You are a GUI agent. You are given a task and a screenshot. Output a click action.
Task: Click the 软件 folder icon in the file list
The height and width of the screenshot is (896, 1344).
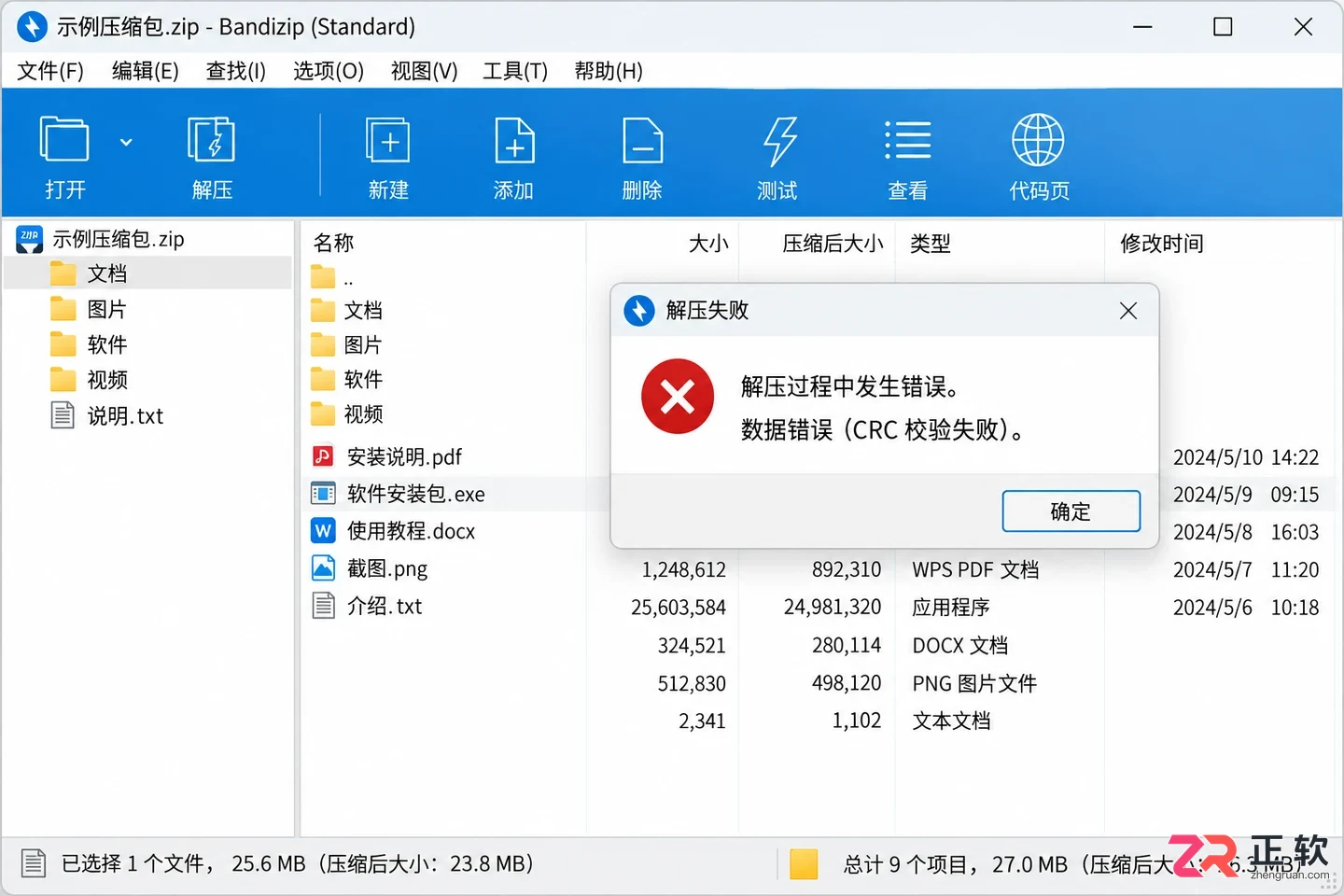[323, 379]
